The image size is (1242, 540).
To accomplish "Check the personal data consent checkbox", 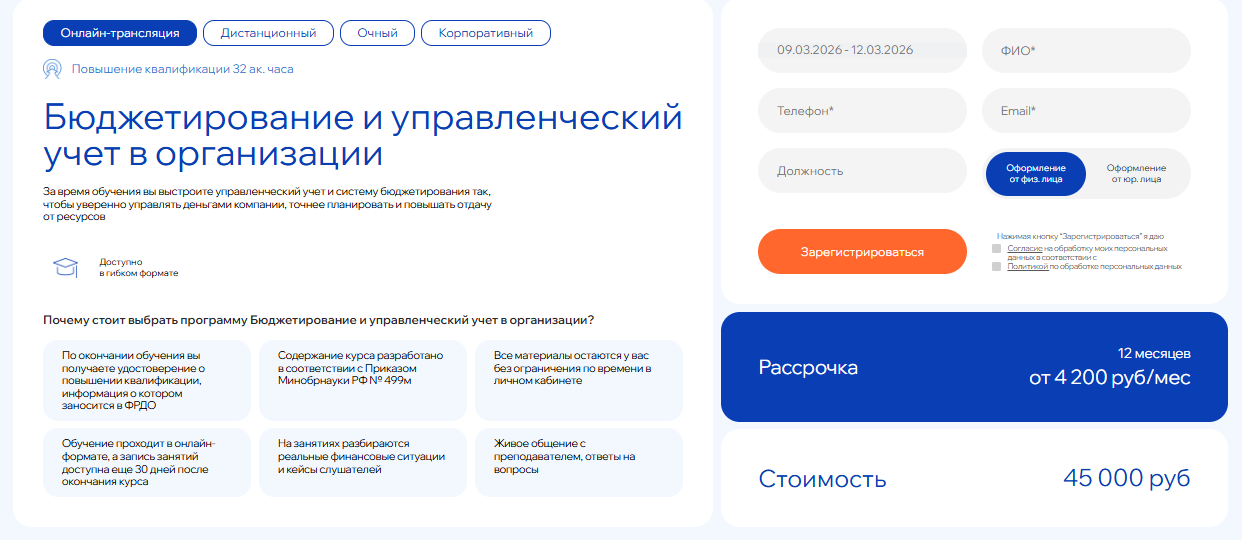I will (x=996, y=248).
